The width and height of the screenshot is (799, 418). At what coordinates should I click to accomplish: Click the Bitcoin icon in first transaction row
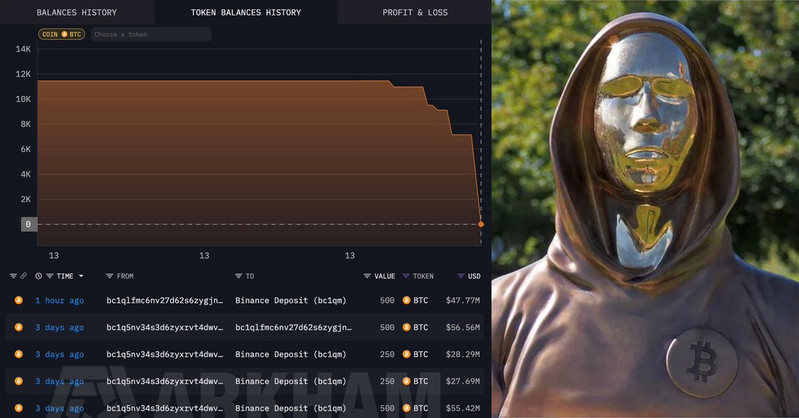(x=18, y=300)
